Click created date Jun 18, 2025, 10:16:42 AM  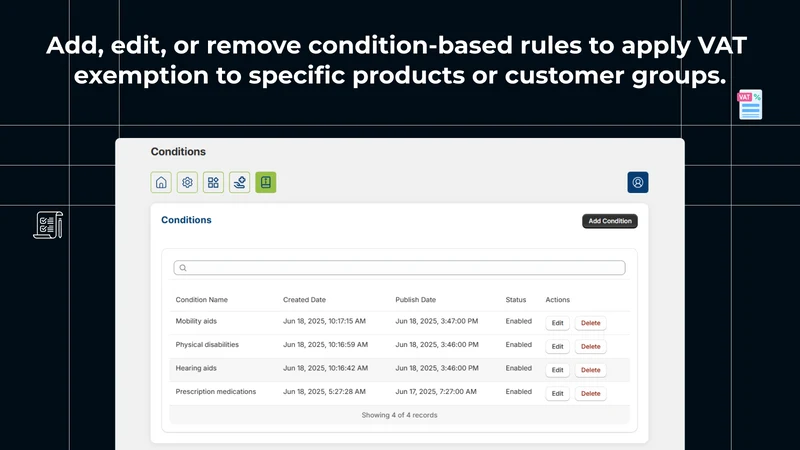pos(326,368)
